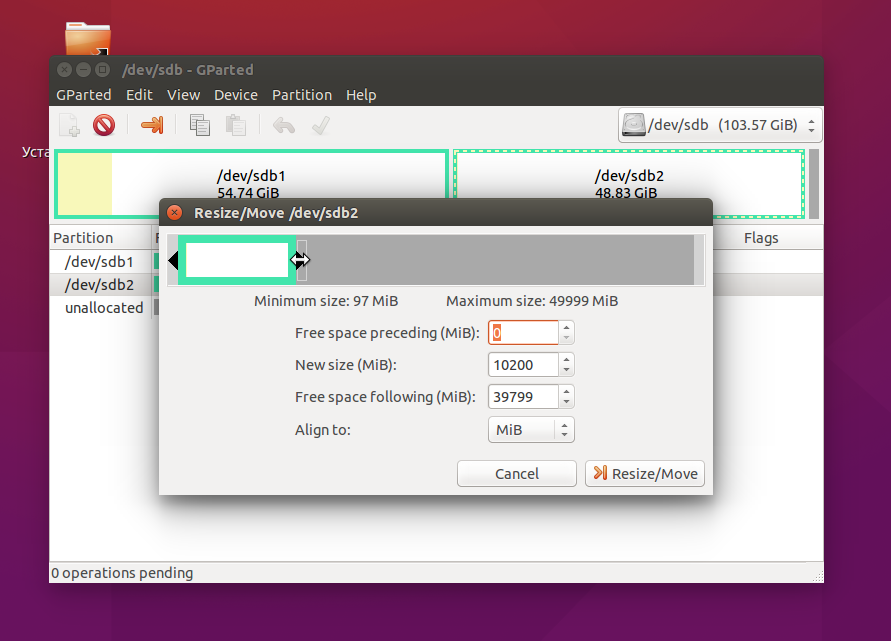
Task: Click the Resize/Move toolbar arrow icon
Action: (x=152, y=125)
